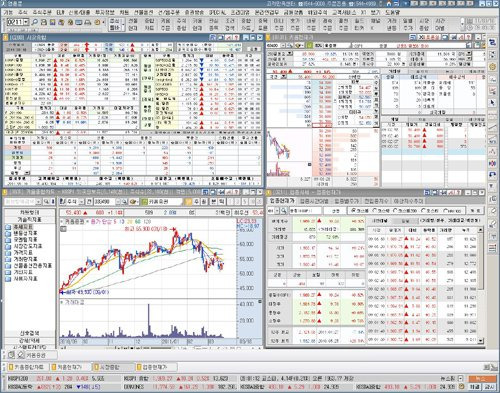This screenshot has height=393, width=500.
Task: Click the save disk icon in main toolbar
Action: [52, 22]
